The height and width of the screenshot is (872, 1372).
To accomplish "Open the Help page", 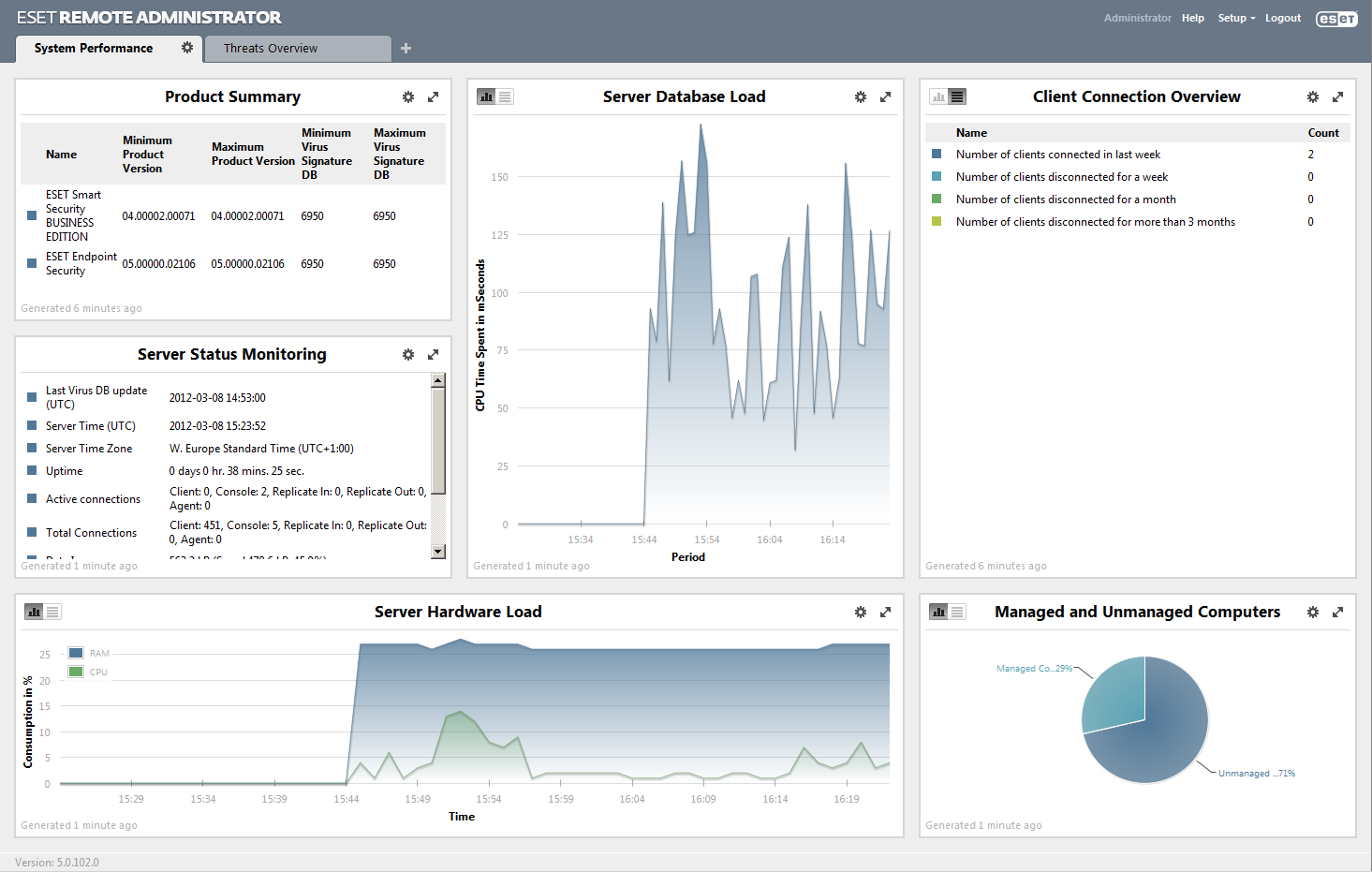I will pos(1192,18).
